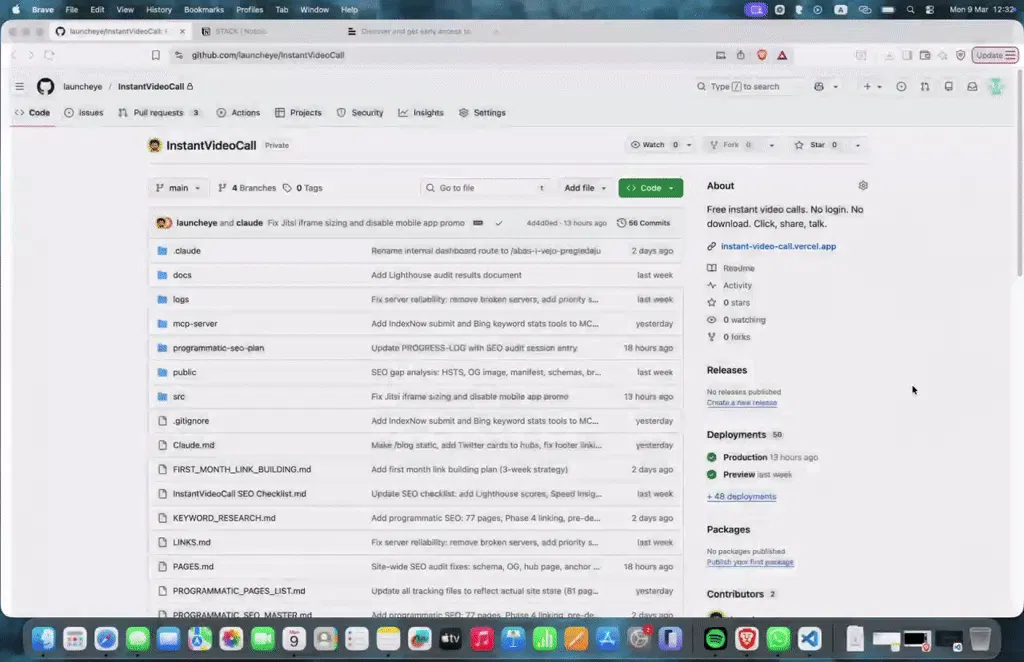Open the Claude.md file
Screen dimensions: 1024x662
coord(193,445)
